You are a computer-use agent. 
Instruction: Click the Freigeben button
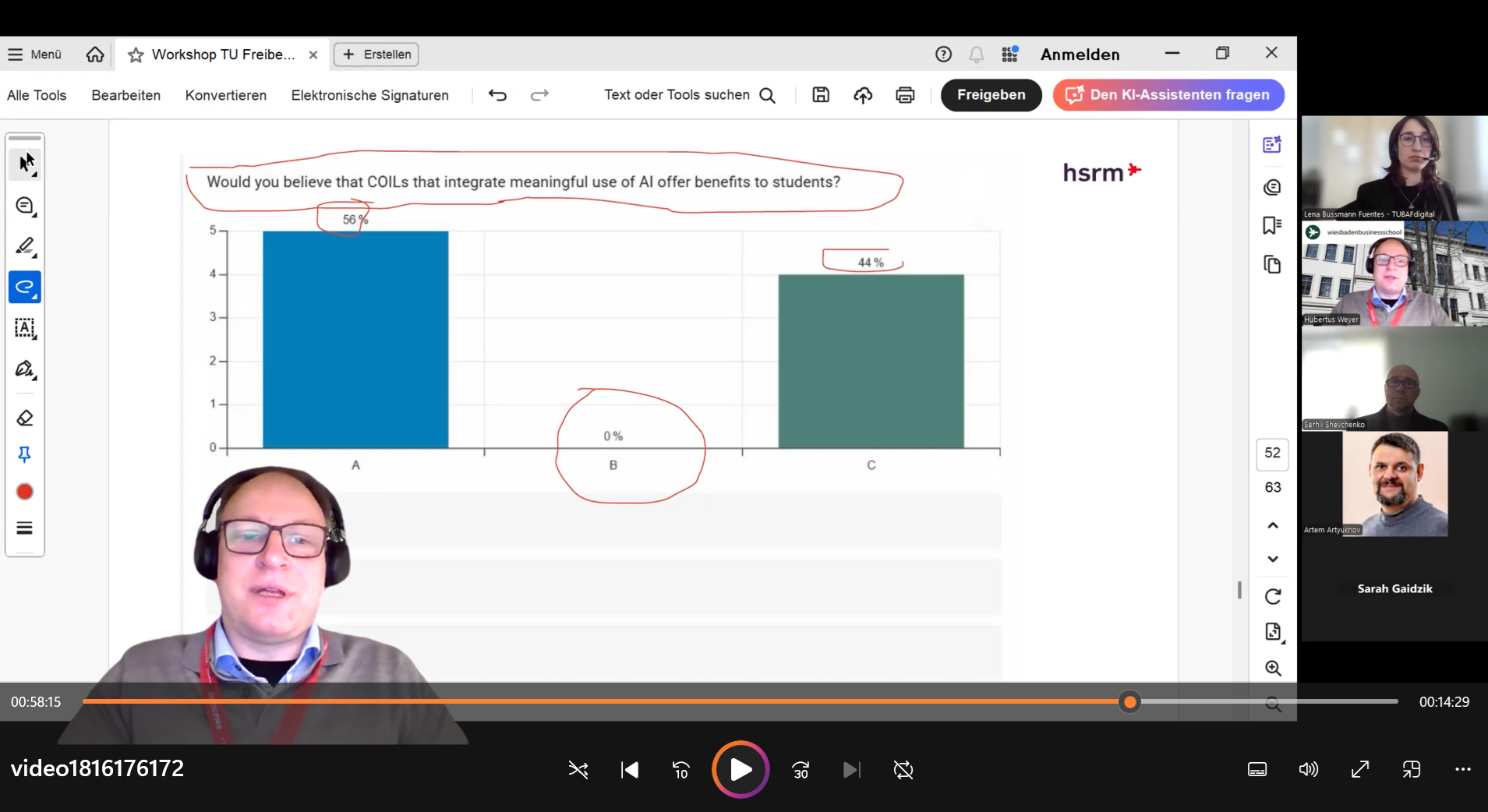pos(991,95)
